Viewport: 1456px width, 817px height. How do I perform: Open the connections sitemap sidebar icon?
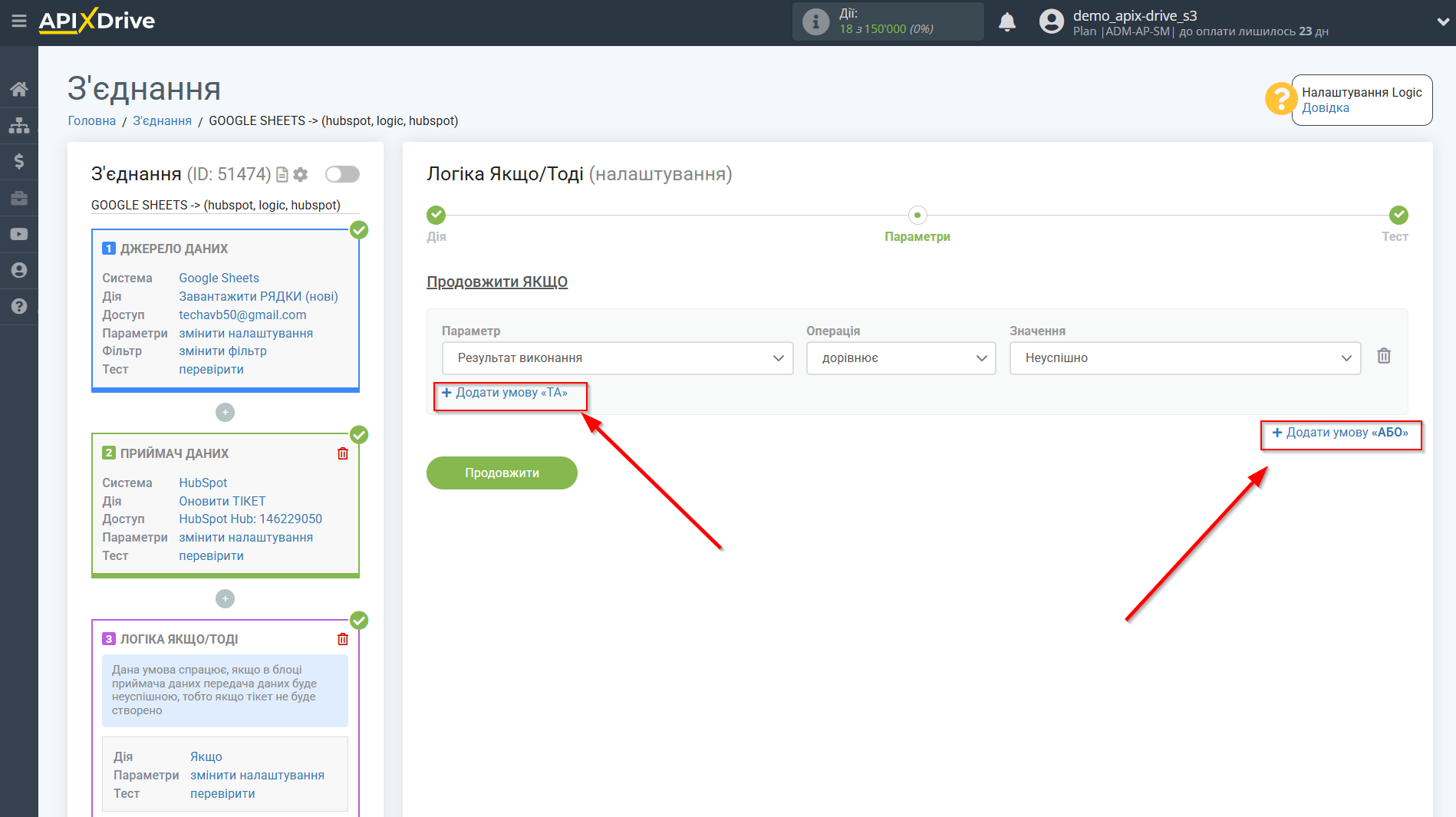[x=19, y=125]
